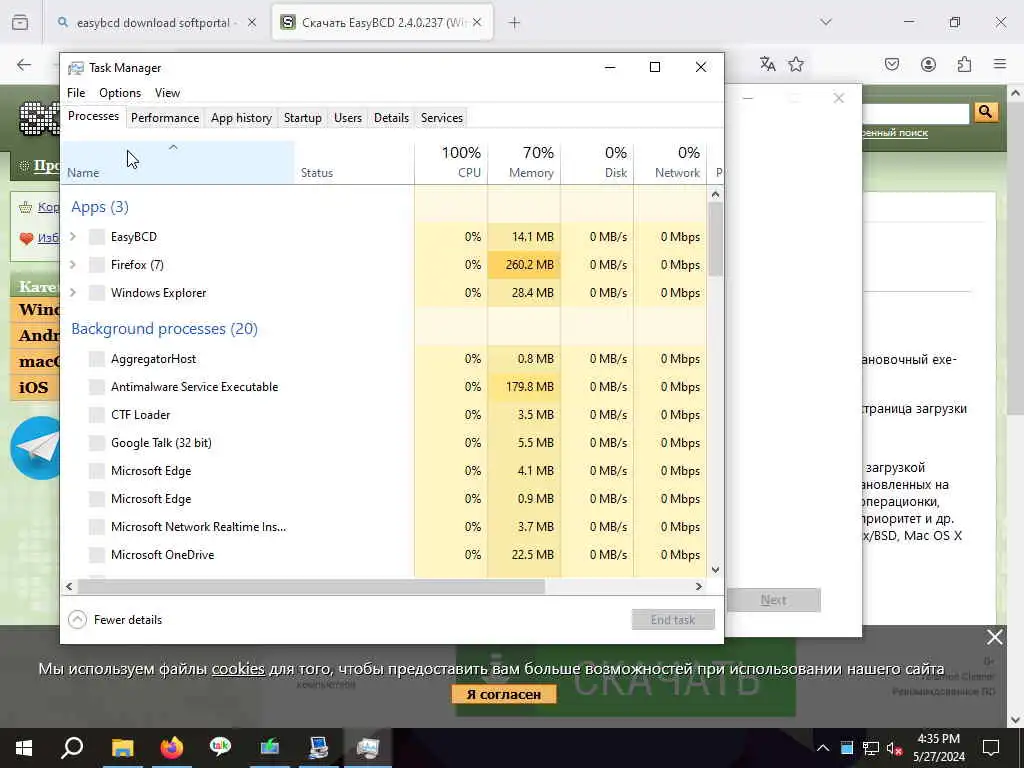Open the notification center icon

[x=991, y=748]
